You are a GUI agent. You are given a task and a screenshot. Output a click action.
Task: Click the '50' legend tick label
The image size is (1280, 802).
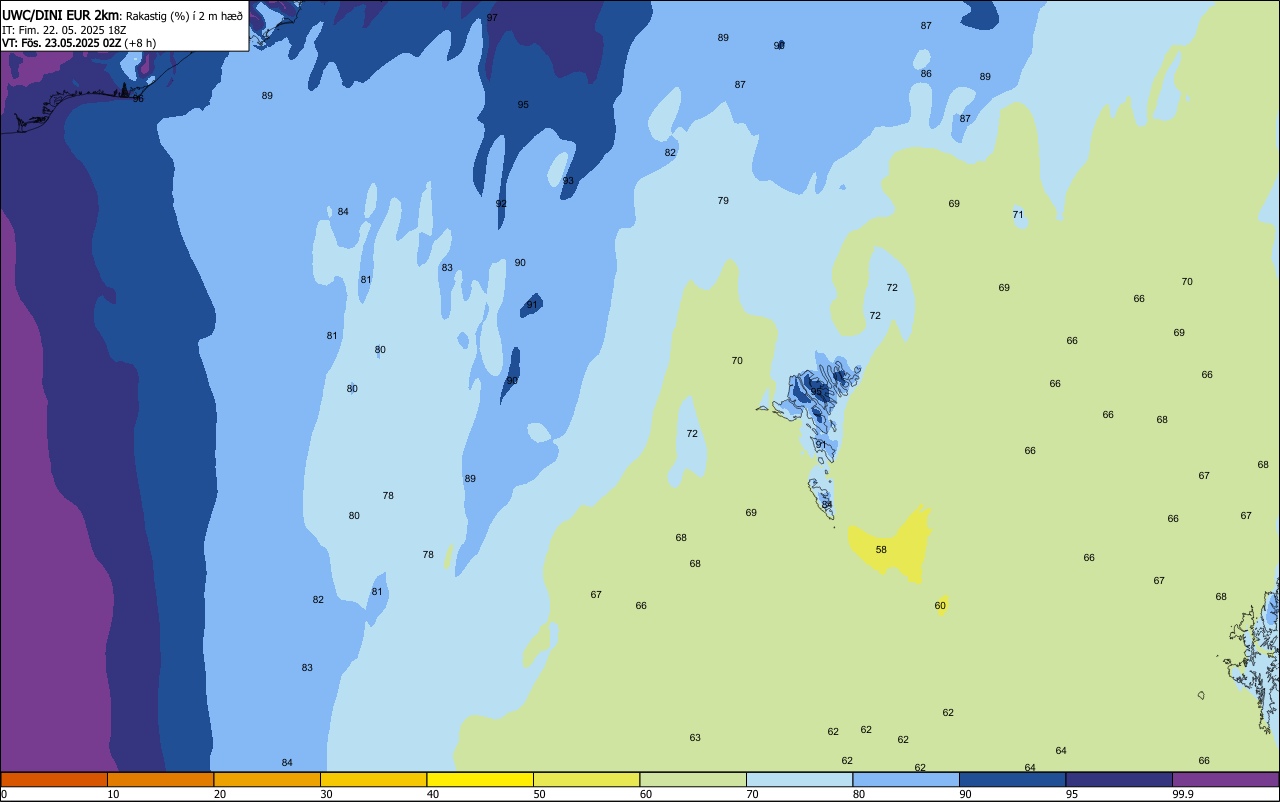click(x=539, y=794)
